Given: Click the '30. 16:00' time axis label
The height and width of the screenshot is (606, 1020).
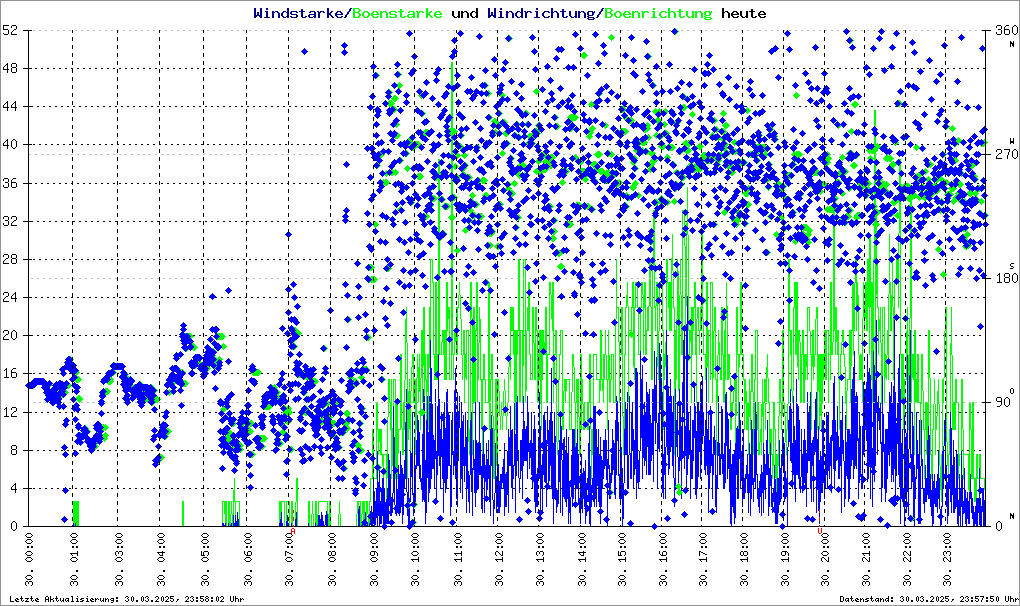Looking at the screenshot, I should (663, 561).
